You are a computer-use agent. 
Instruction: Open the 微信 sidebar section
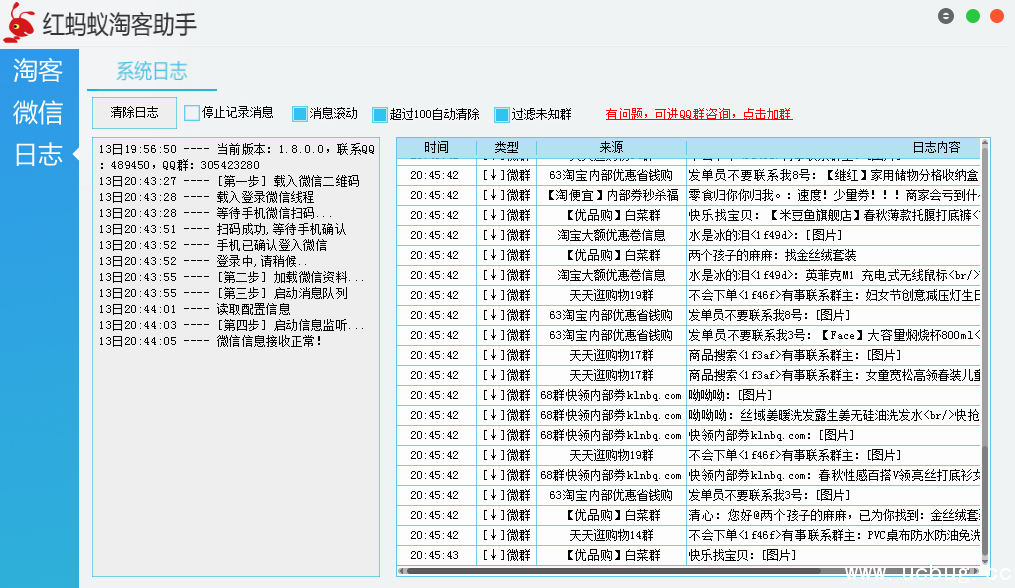(x=38, y=113)
